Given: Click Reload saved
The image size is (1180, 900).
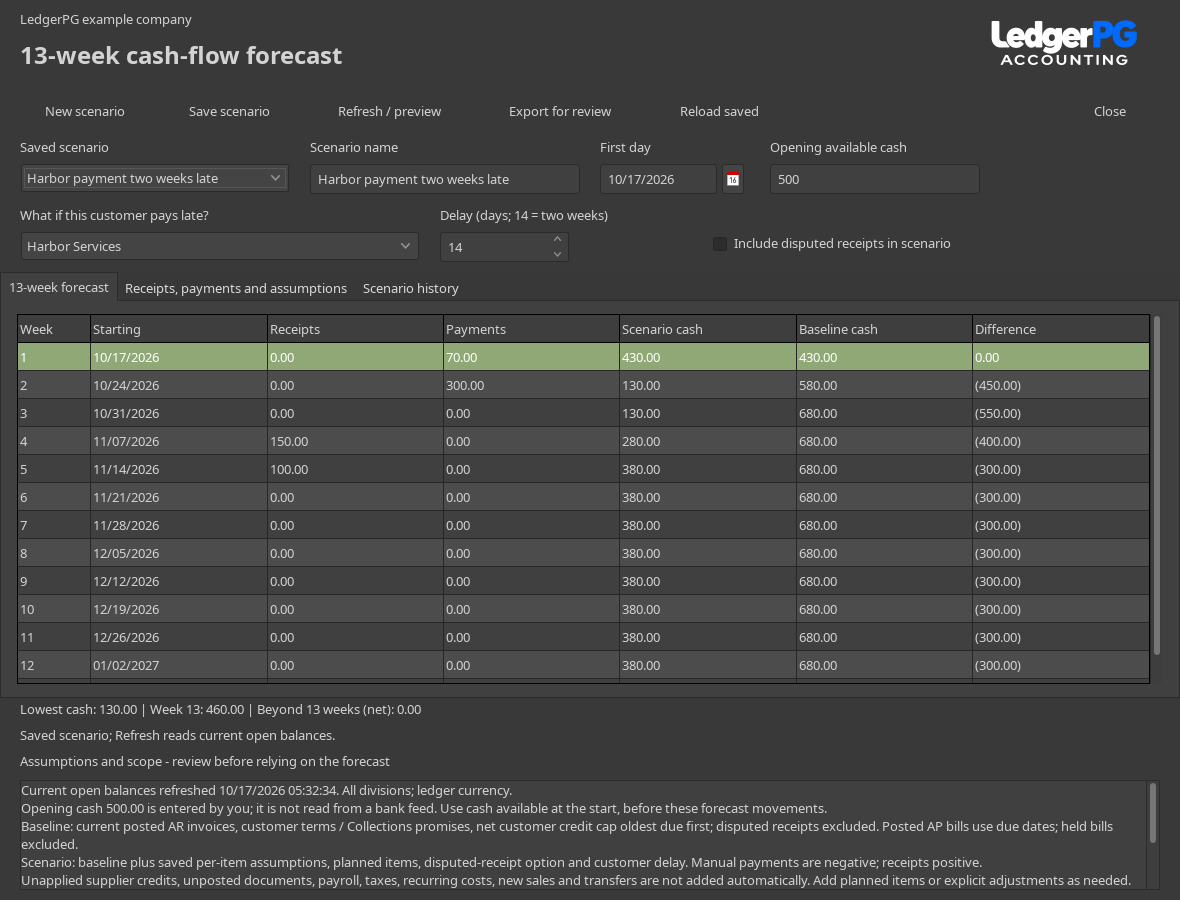Looking at the screenshot, I should click(x=719, y=111).
